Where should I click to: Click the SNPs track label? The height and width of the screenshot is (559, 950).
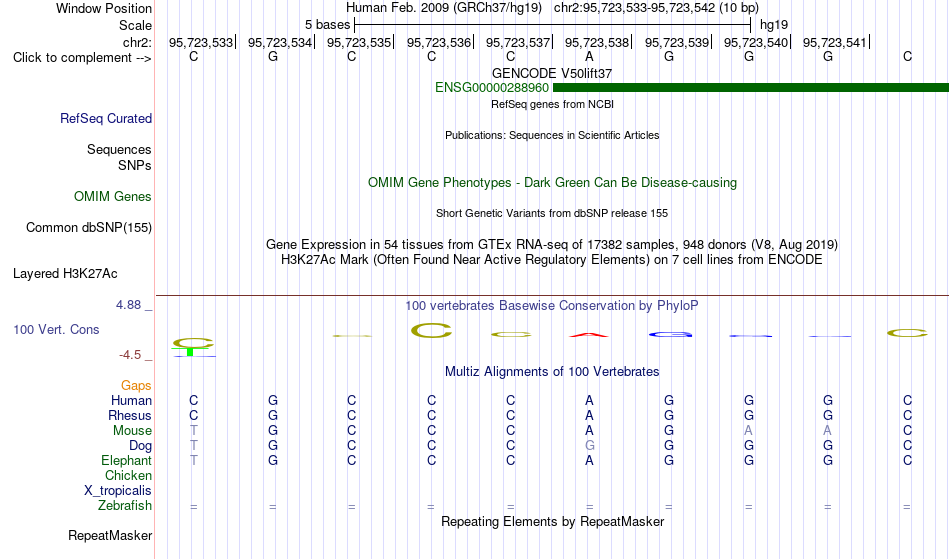[135, 165]
